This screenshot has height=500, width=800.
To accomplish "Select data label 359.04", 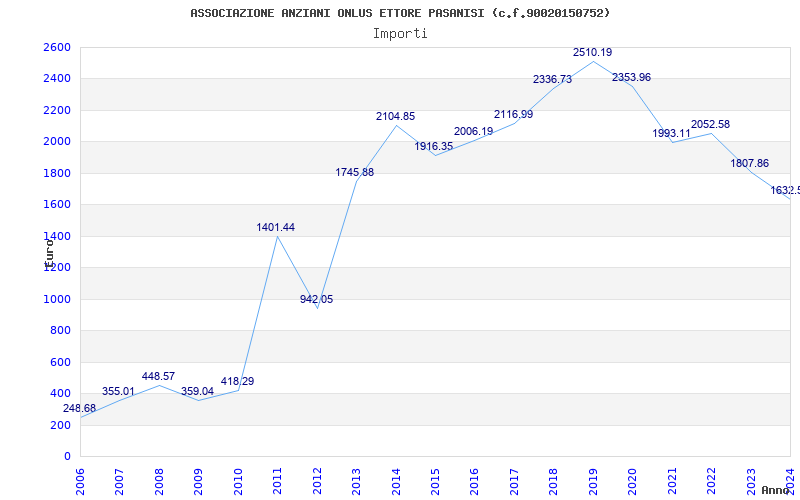I will click(x=197, y=391).
